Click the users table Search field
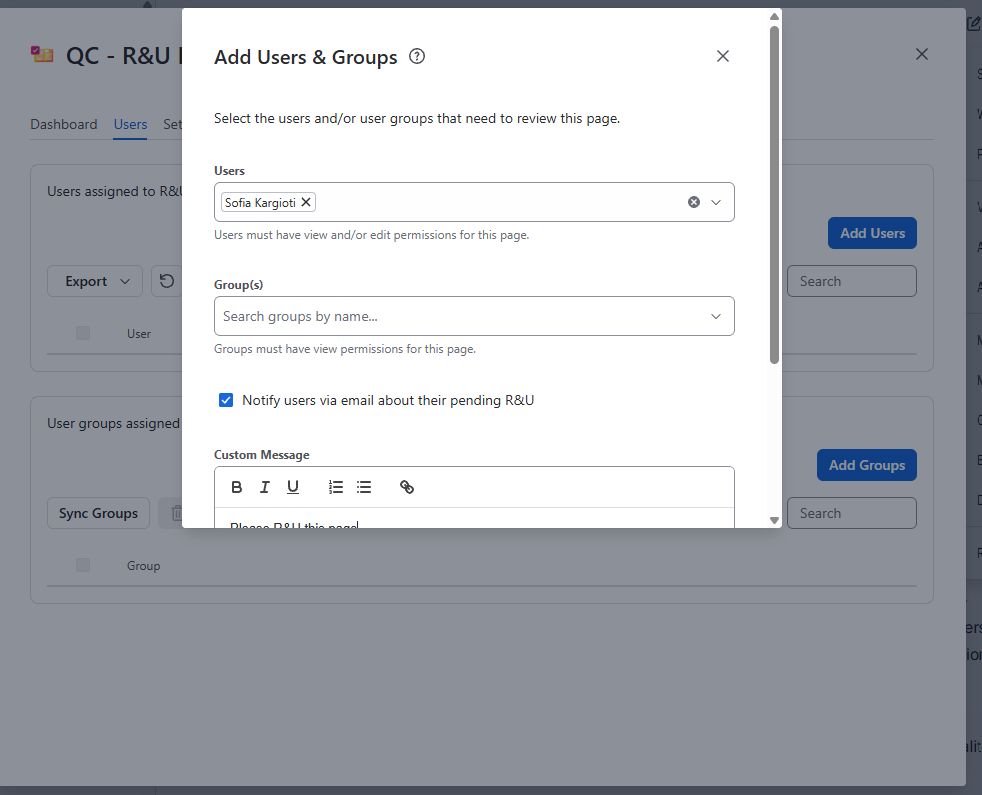 click(851, 281)
